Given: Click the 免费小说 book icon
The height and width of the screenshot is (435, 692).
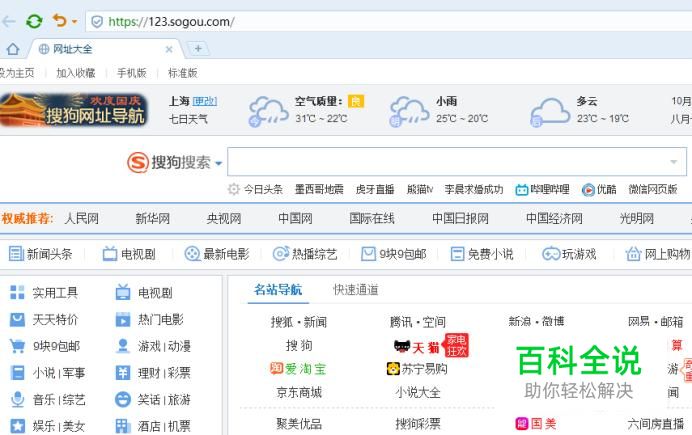Looking at the screenshot, I should pyautogui.click(x=457, y=254).
